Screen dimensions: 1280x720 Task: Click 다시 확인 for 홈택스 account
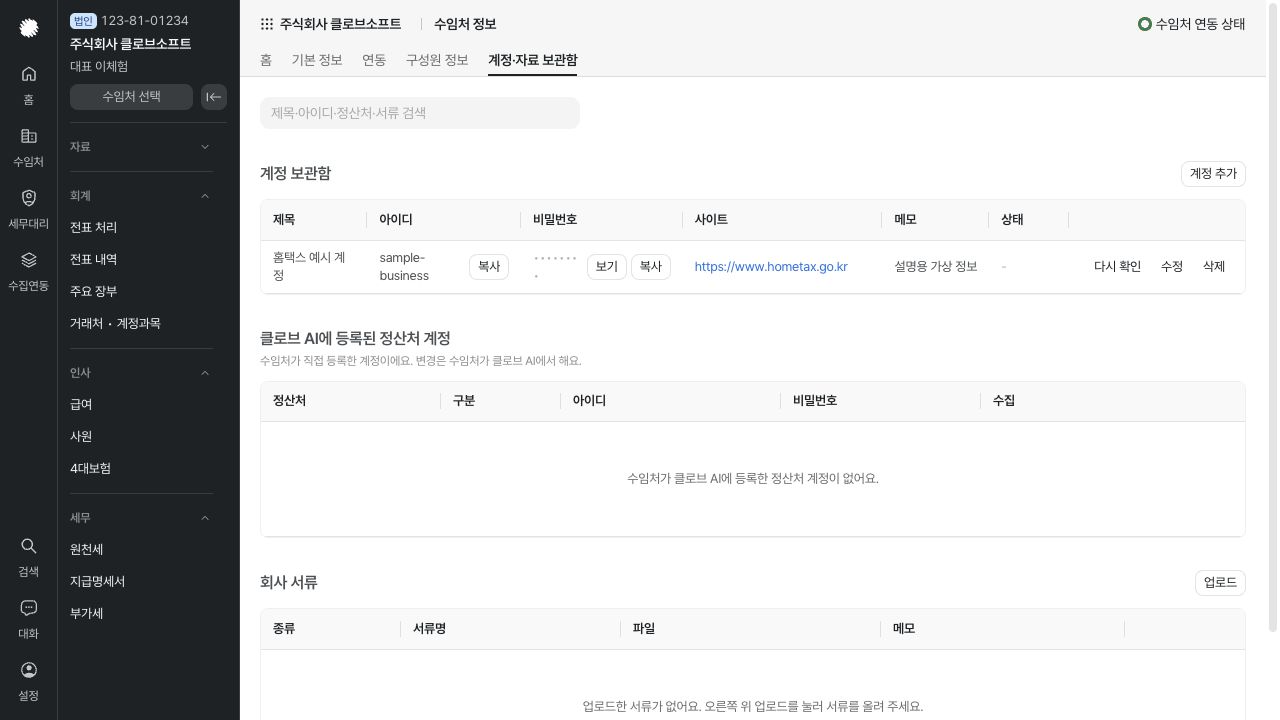[1117, 267]
